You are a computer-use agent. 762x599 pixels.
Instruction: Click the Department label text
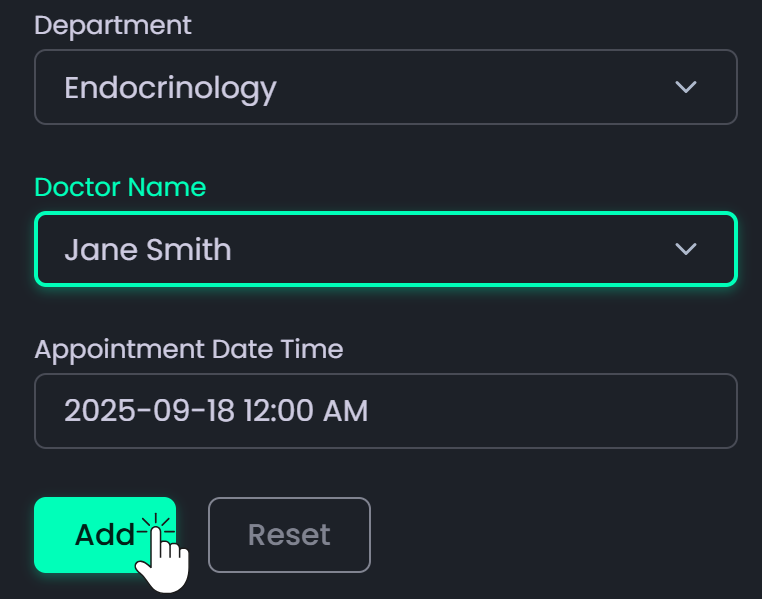point(112,25)
